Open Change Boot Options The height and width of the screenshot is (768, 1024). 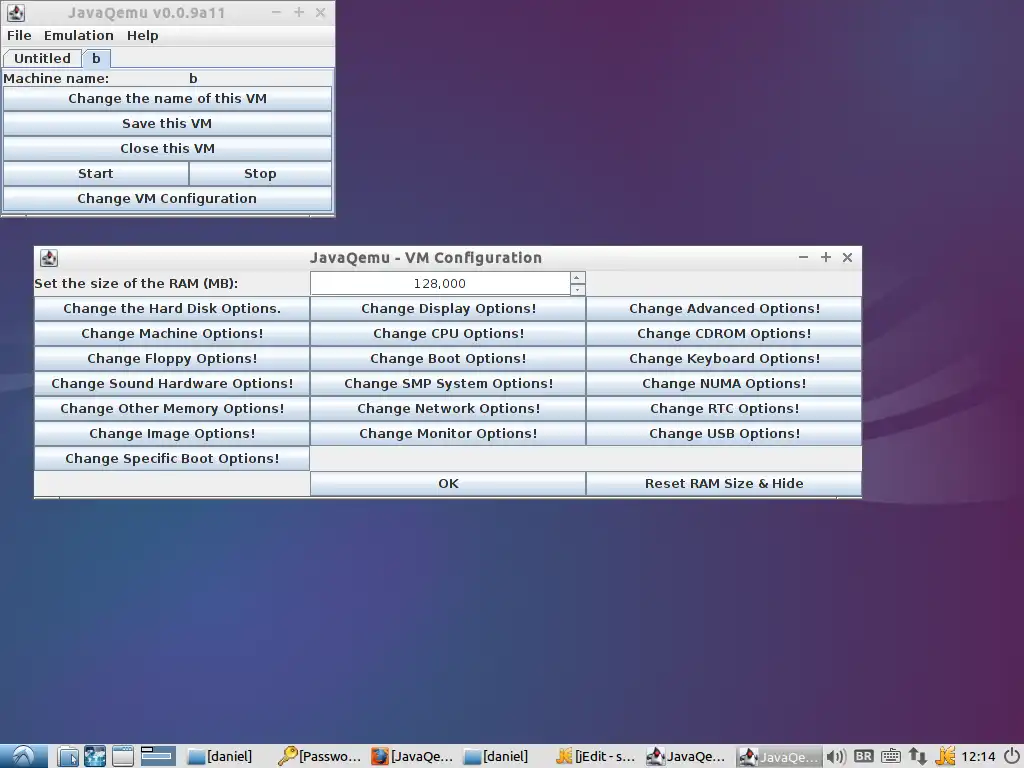point(448,359)
